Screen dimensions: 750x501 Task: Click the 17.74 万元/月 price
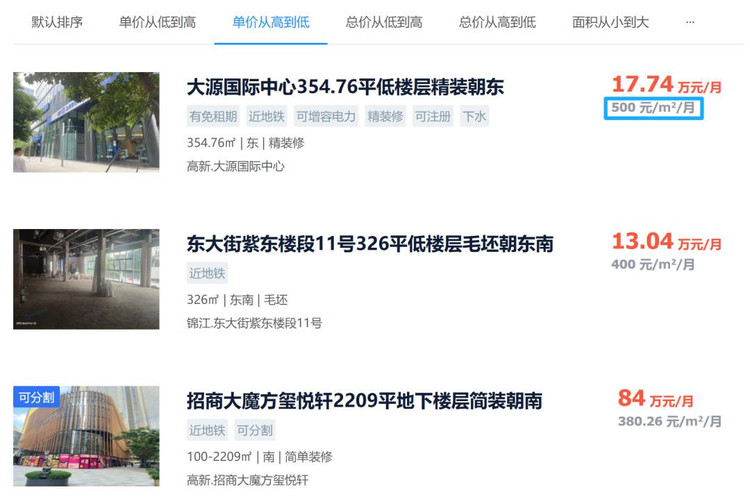click(667, 85)
